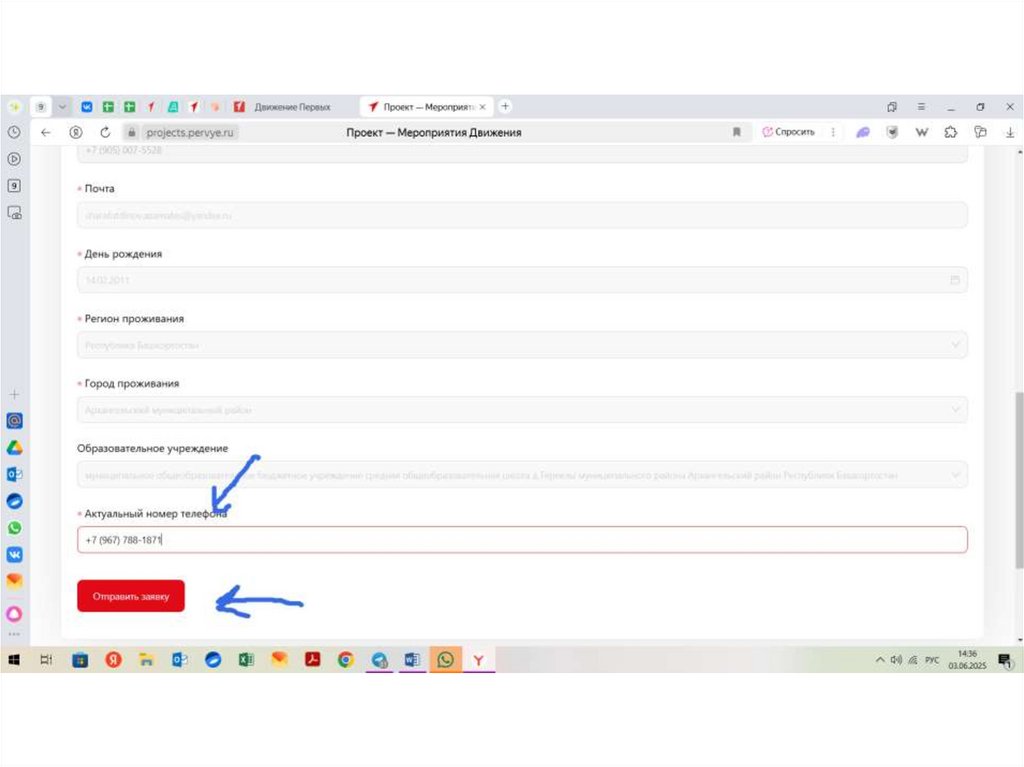Screen dimensions: 1024x767
Task: Open the notification center icon
Action: click(x=1005, y=661)
